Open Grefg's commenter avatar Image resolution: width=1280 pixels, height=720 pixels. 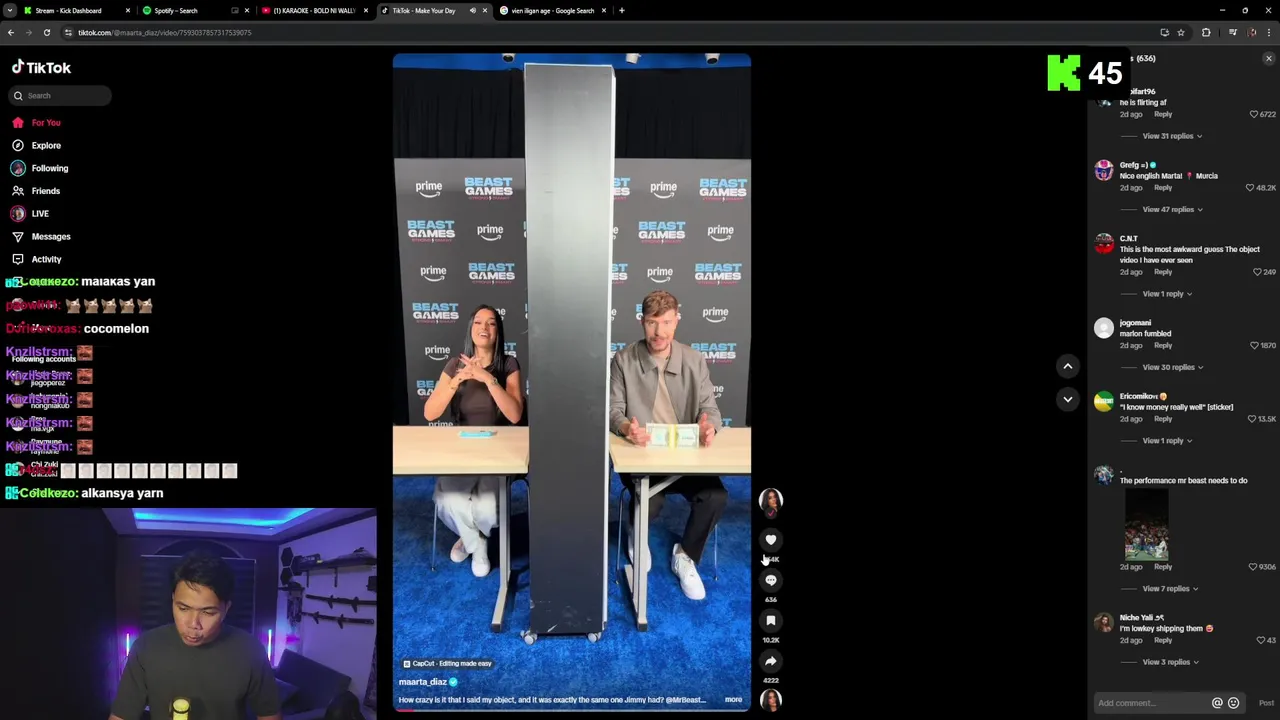click(1104, 171)
